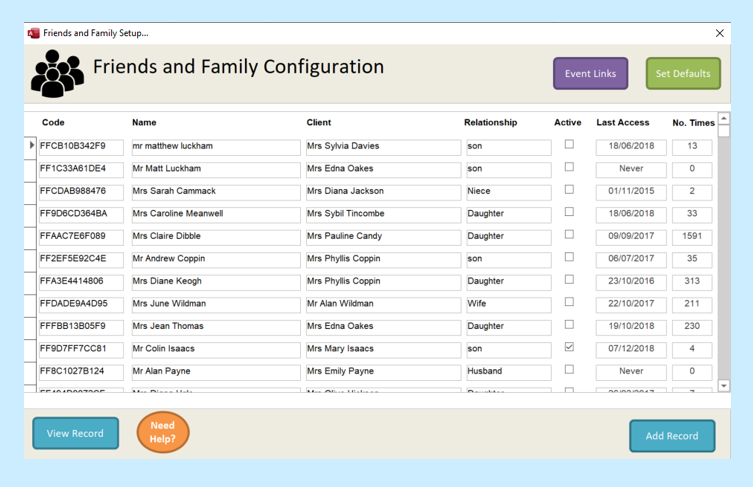This screenshot has height=487, width=753.
Task: Click the code field FF9D6CD364BA
Action: pyautogui.click(x=81, y=215)
